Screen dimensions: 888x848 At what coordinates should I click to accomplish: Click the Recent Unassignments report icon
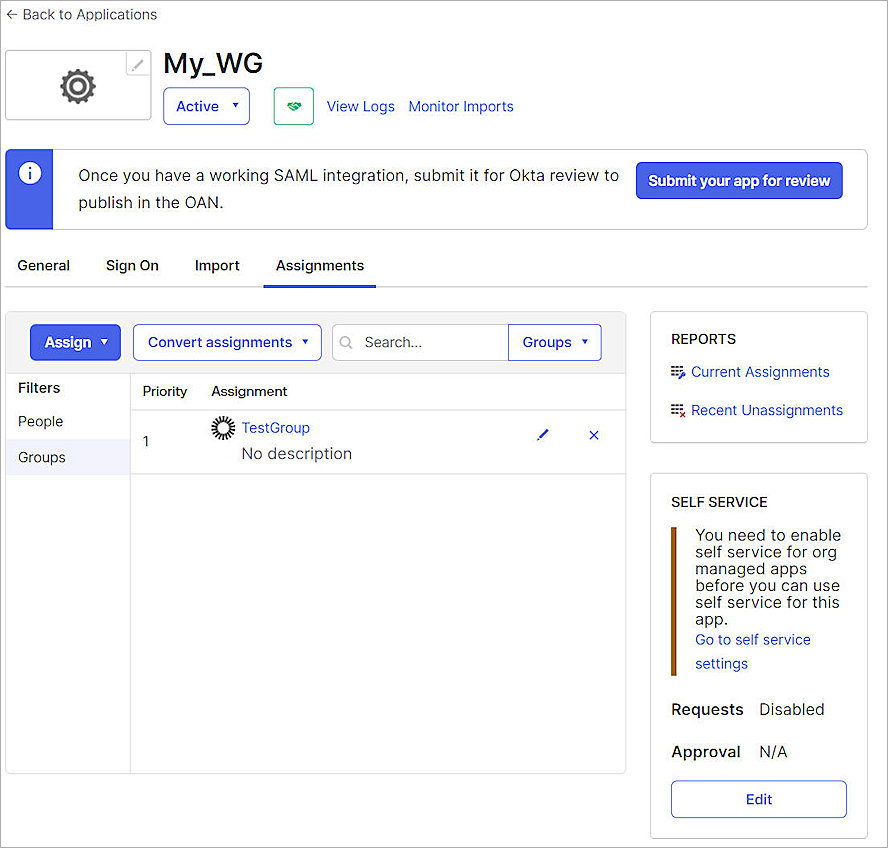click(x=678, y=410)
